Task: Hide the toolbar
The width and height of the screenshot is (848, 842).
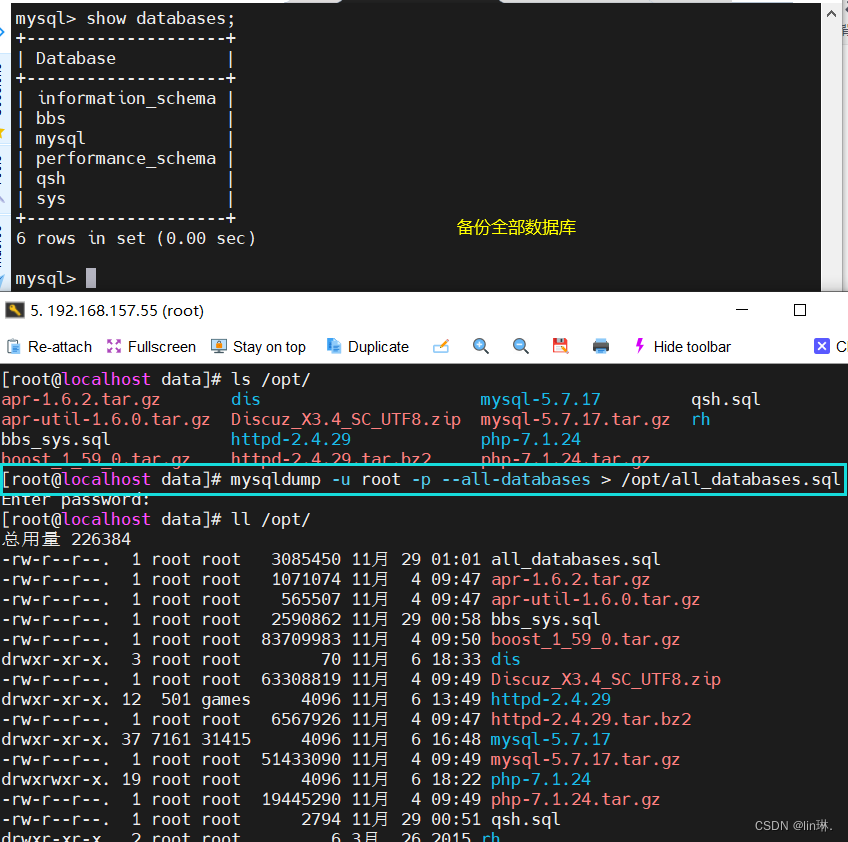Action: (x=683, y=347)
